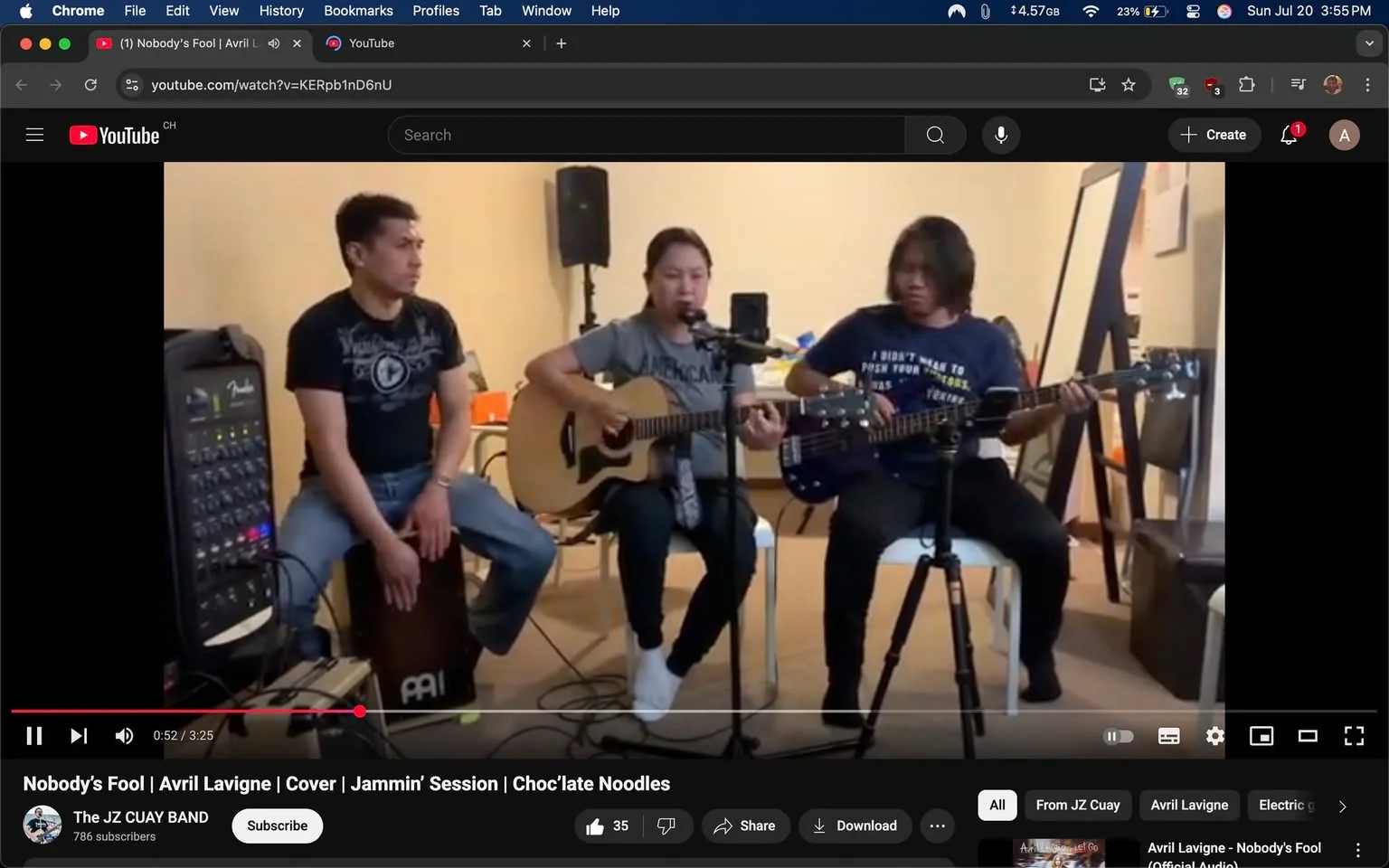
Task: Open Chrome profile avatar in toolbar
Action: [1333, 84]
